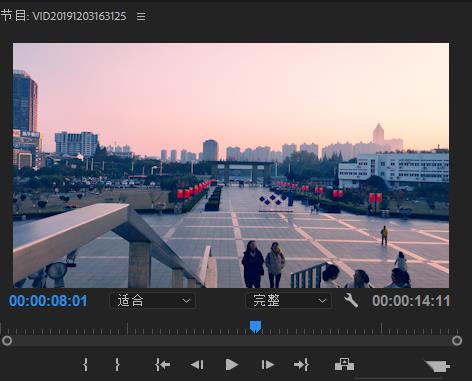Screen dimensions: 472x381
Task: Open the 完整 playback resolution dropdown
Action: pos(289,301)
